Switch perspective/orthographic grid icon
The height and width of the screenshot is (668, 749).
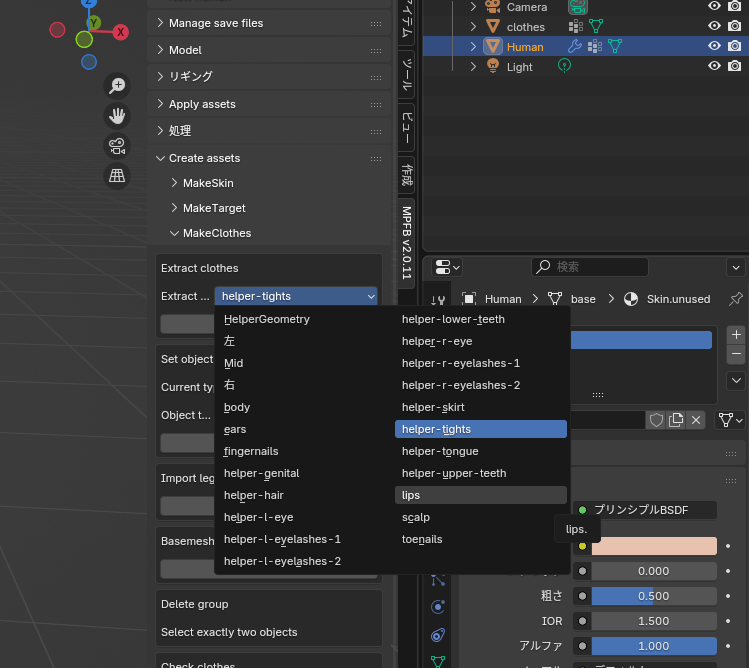pyautogui.click(x=117, y=176)
